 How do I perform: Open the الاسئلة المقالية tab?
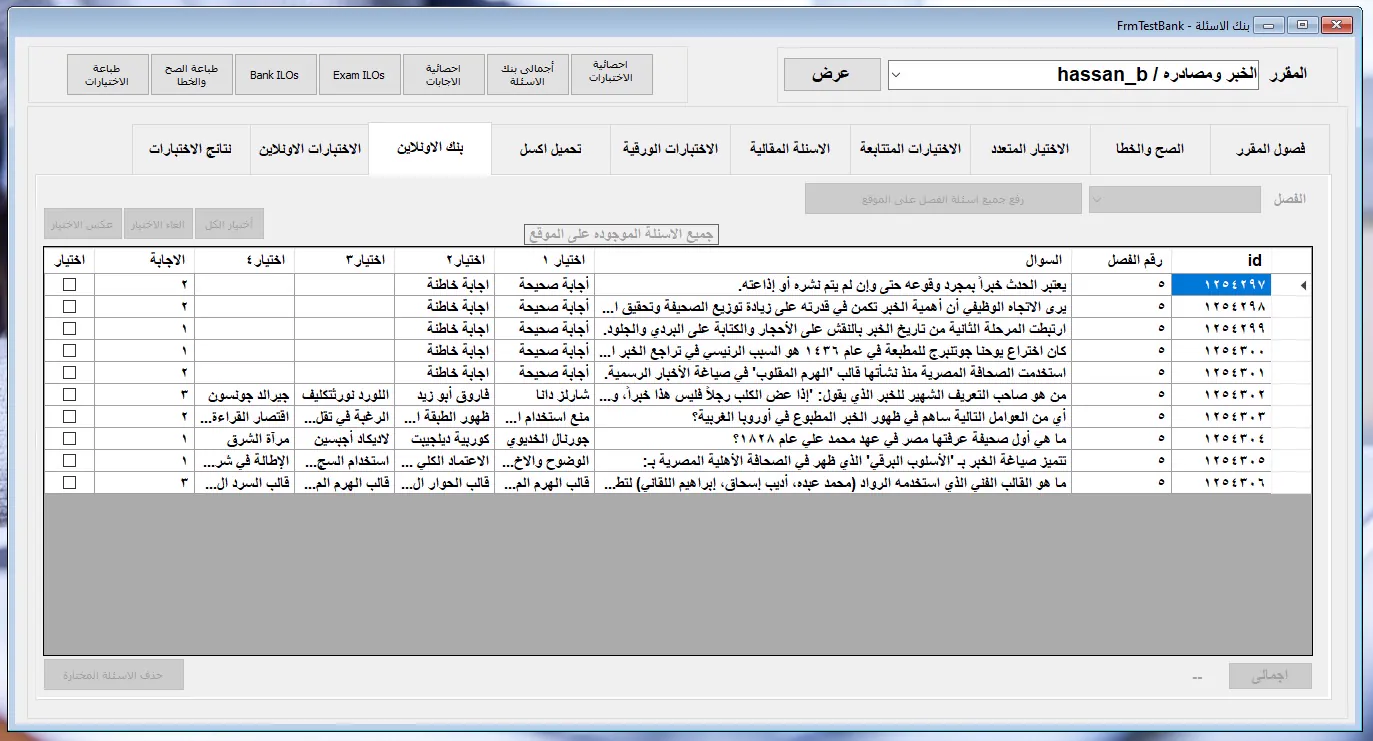[x=790, y=149]
